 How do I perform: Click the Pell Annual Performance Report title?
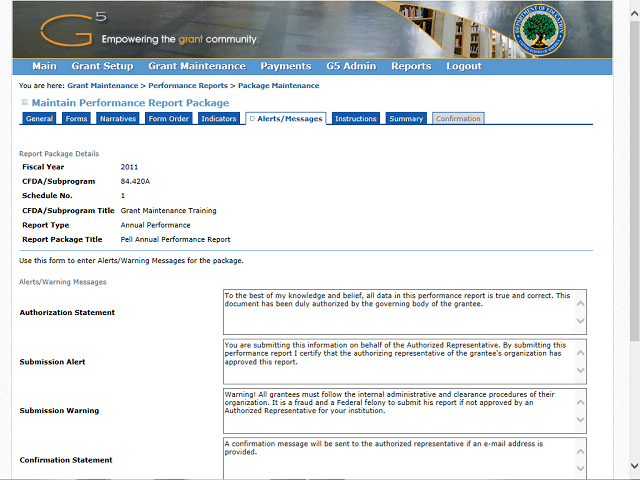(176, 240)
